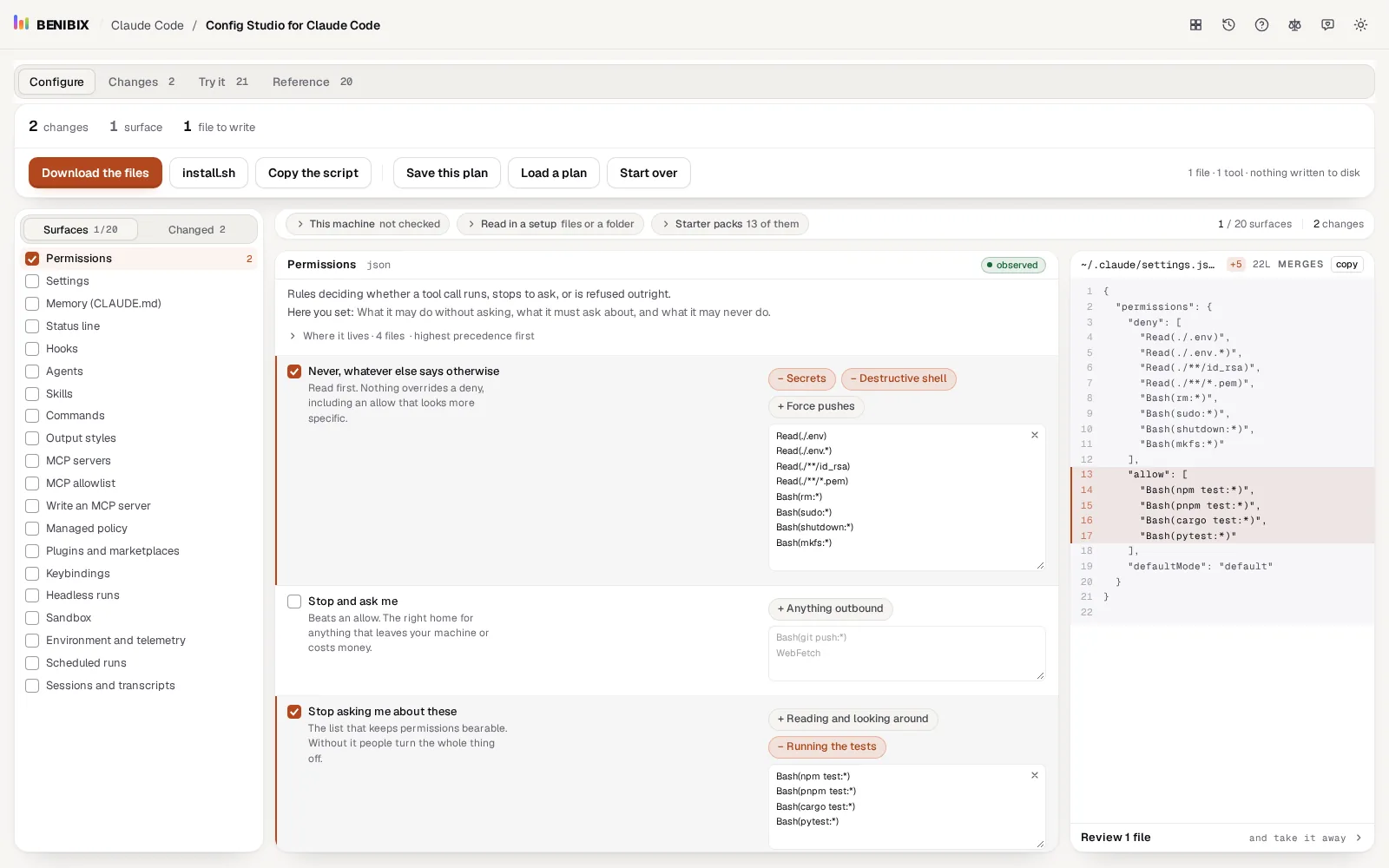Remove the Destructive shell preset chip
1389x868 pixels.
[899, 378]
